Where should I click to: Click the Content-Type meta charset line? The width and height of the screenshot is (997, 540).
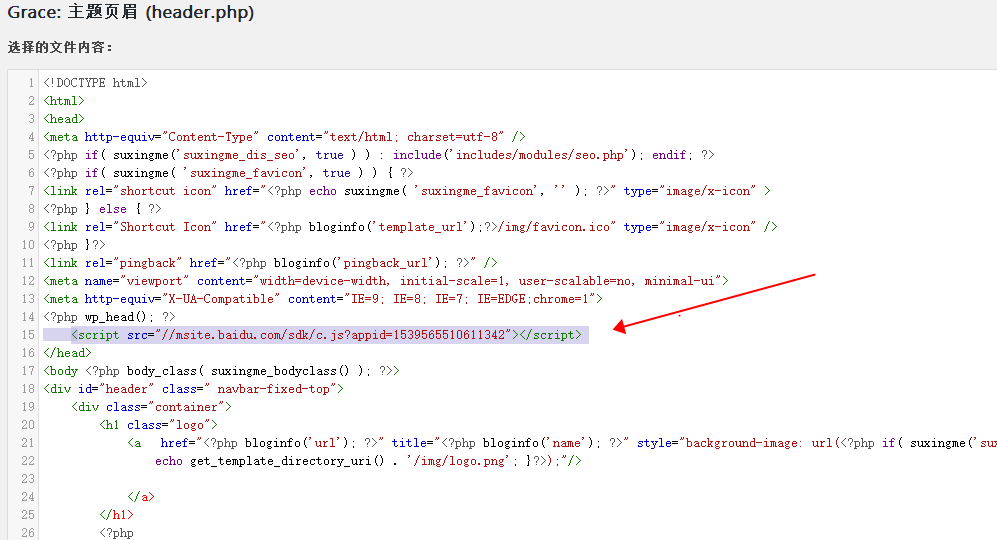[284, 137]
